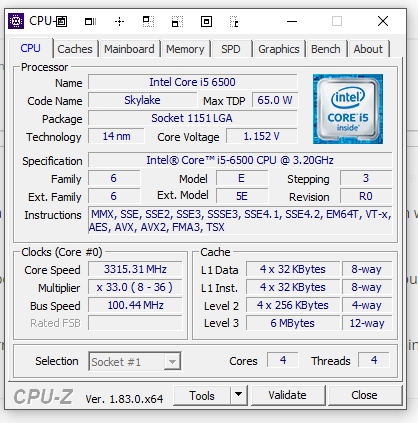Click the Skylake code name value
Image resolution: width=418 pixels, height=423 pixels.
[x=142, y=100]
